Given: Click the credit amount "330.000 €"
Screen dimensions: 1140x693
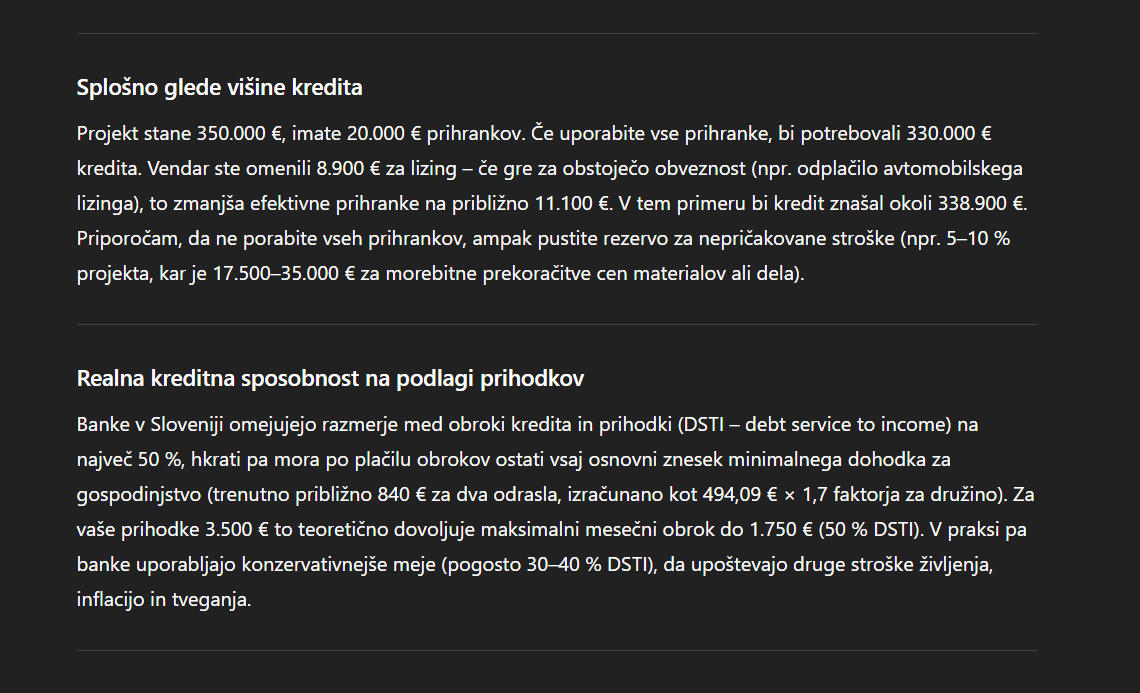Looking at the screenshot, I should coord(948,134).
